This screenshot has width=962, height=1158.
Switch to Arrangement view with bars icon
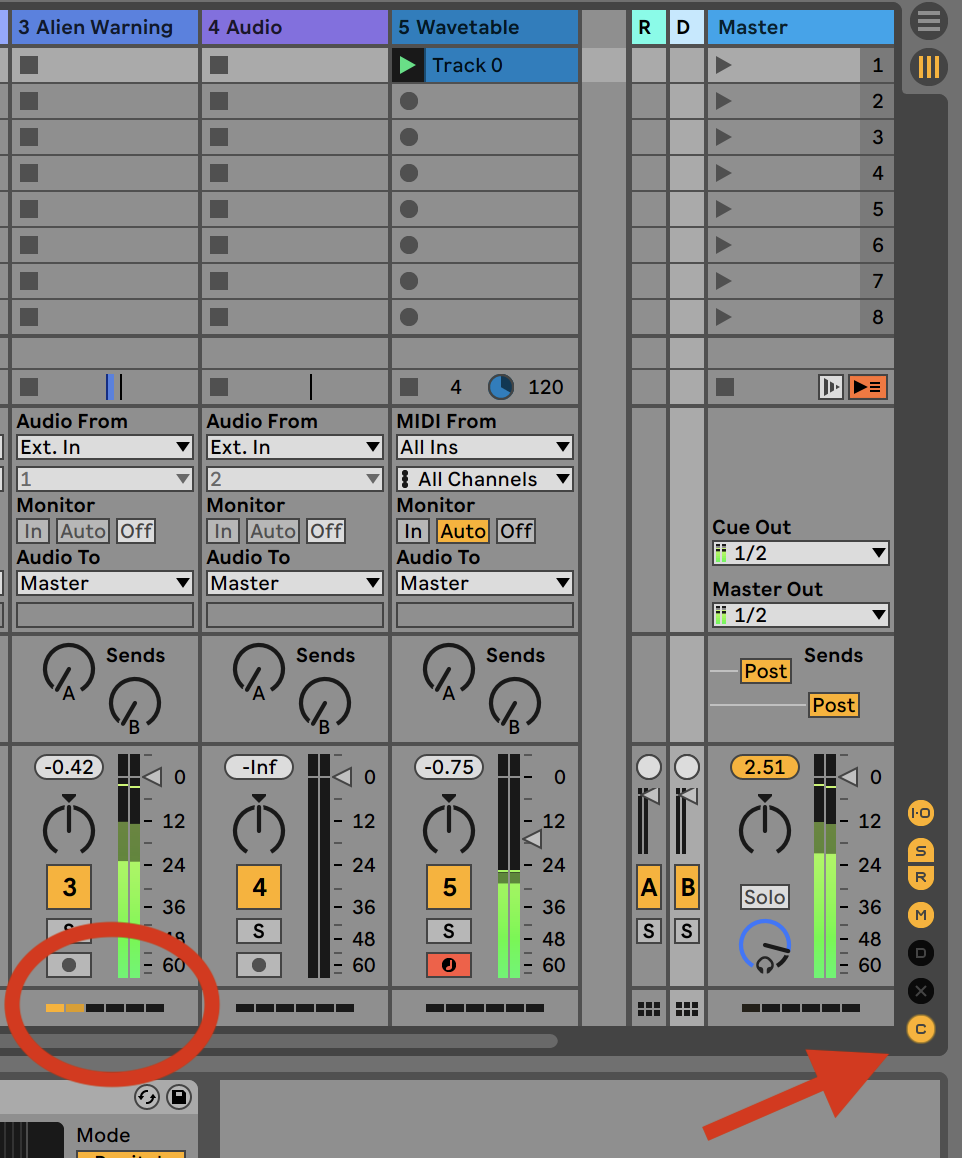pyautogui.click(x=929, y=67)
